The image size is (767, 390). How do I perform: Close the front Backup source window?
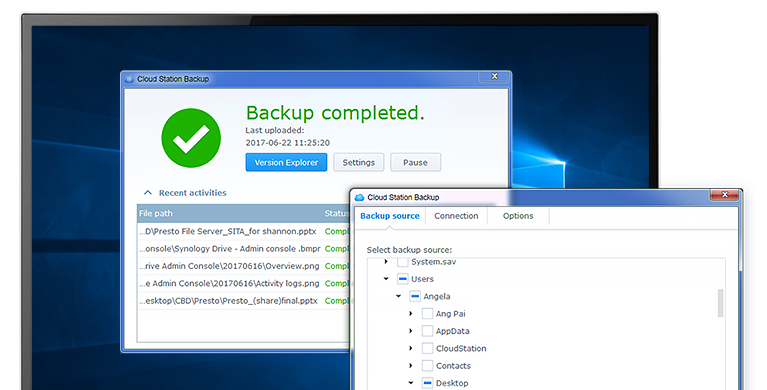[725, 195]
